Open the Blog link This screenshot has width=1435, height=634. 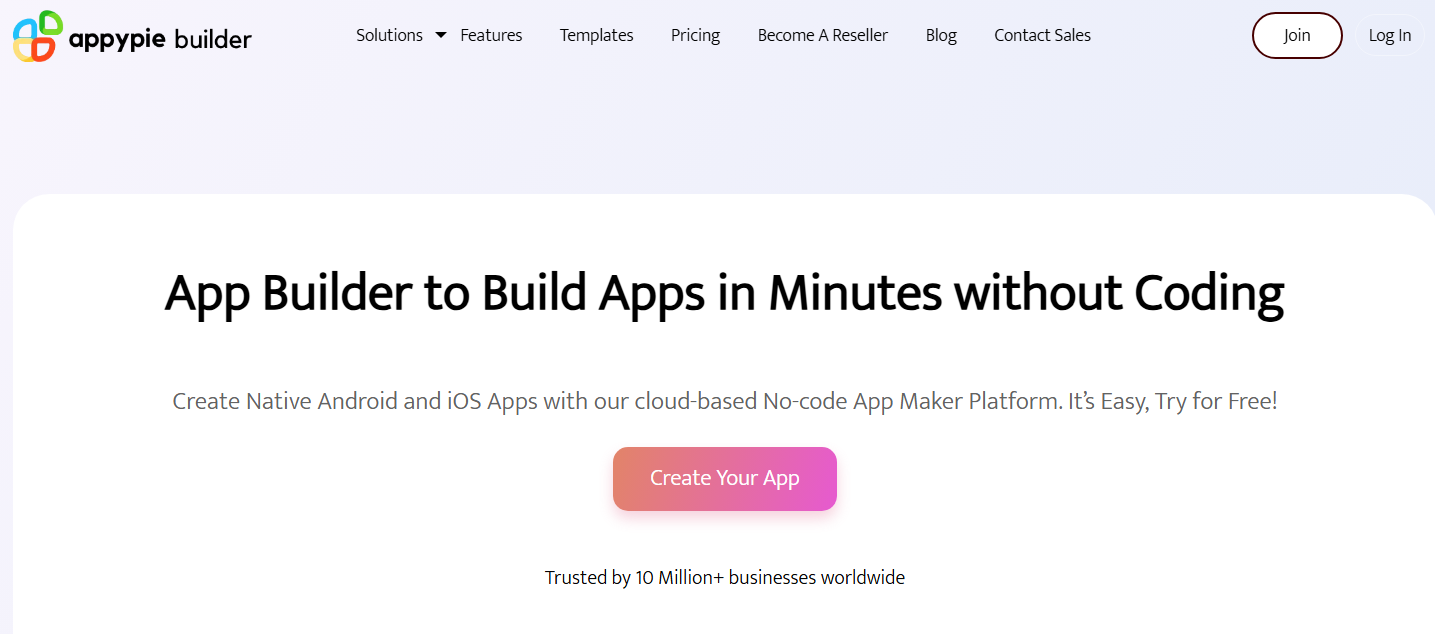point(941,35)
